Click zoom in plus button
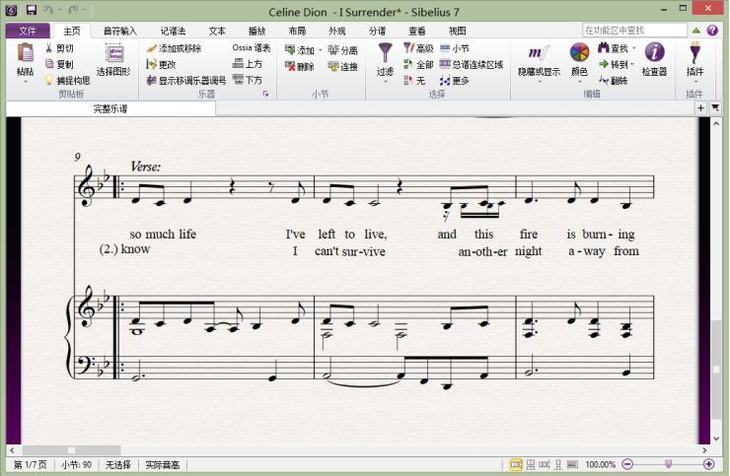Viewport: 730px width, 476px height. pyautogui.click(x=709, y=464)
